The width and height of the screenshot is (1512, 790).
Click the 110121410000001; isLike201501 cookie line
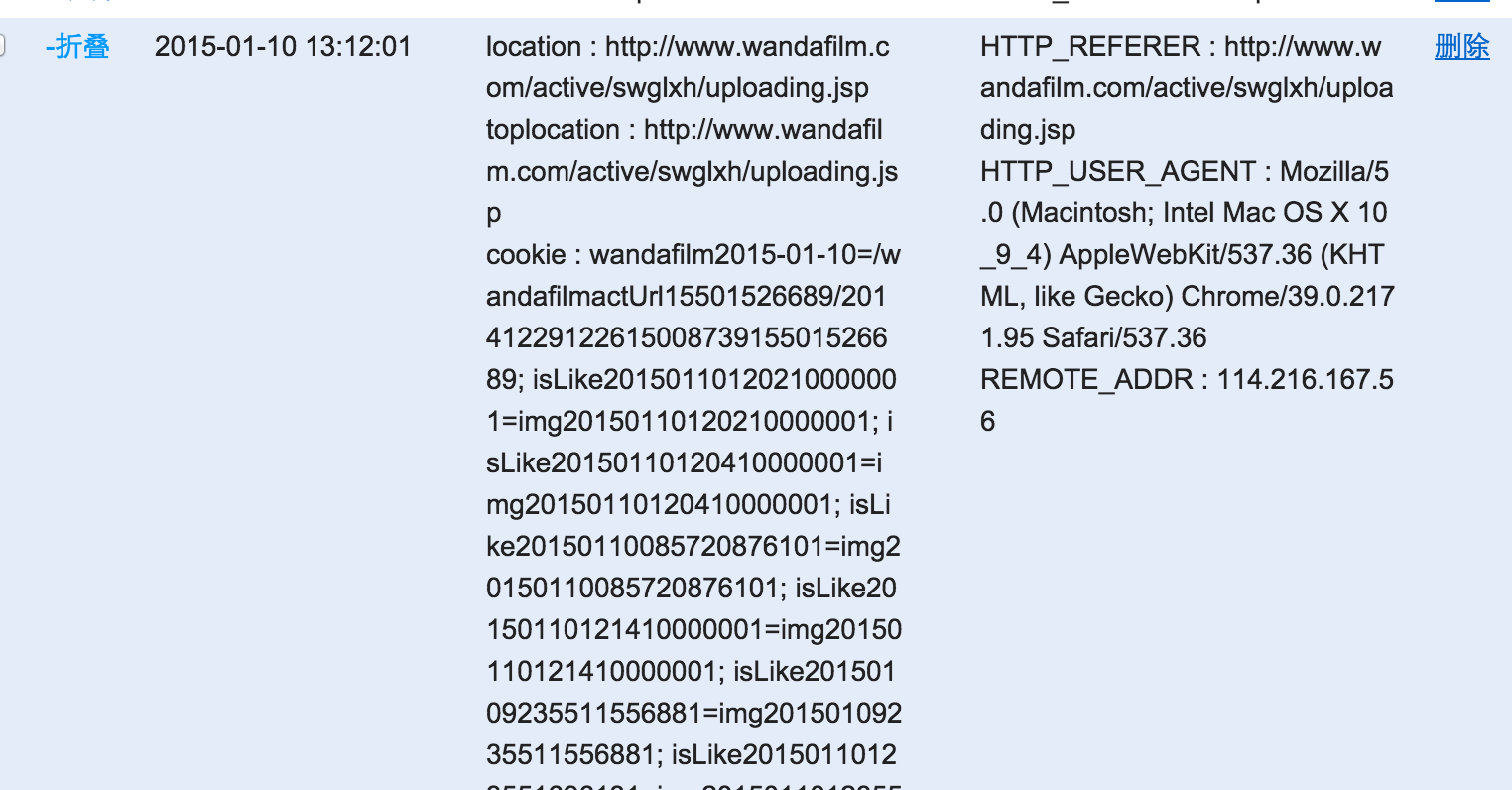691,672
